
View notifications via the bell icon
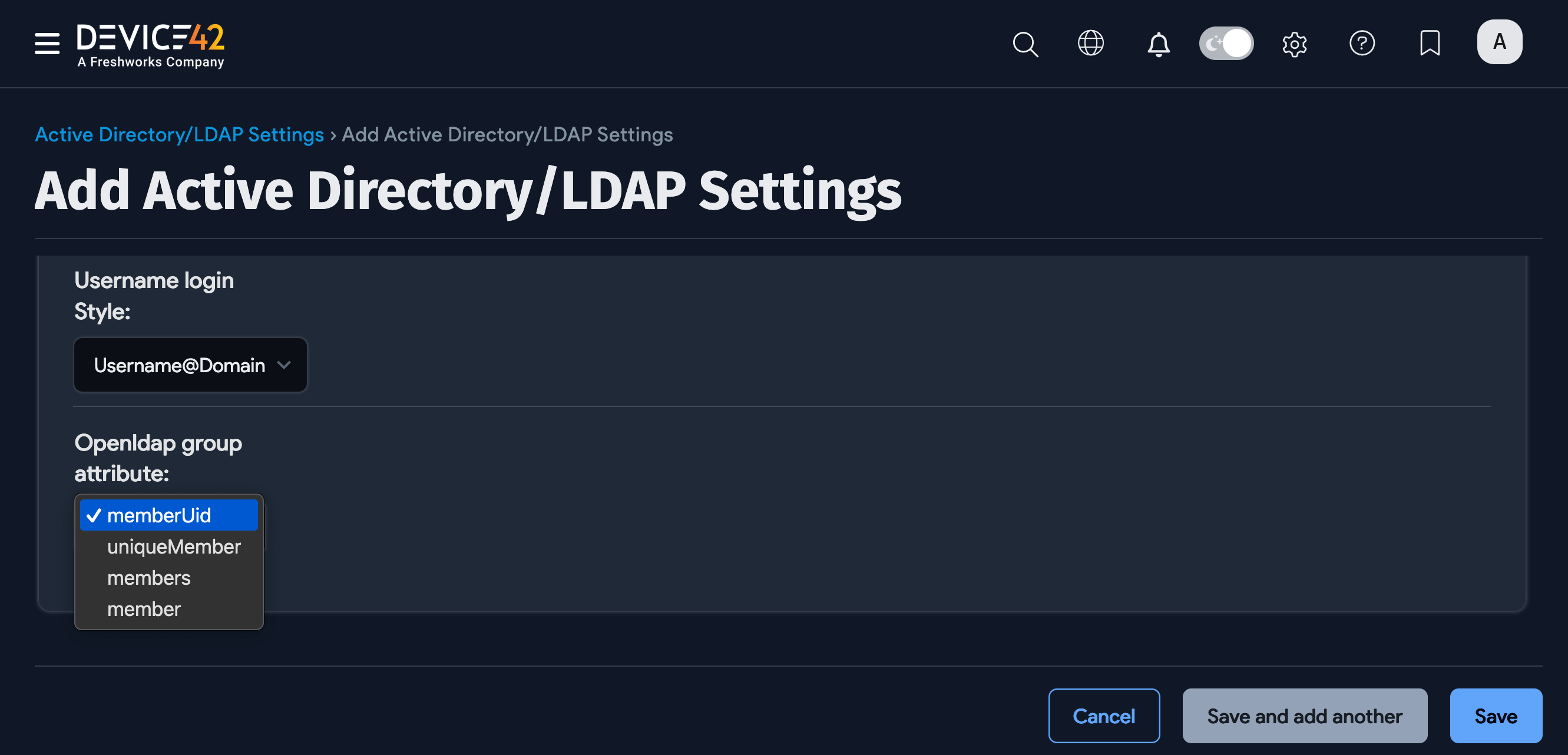pos(1159,43)
